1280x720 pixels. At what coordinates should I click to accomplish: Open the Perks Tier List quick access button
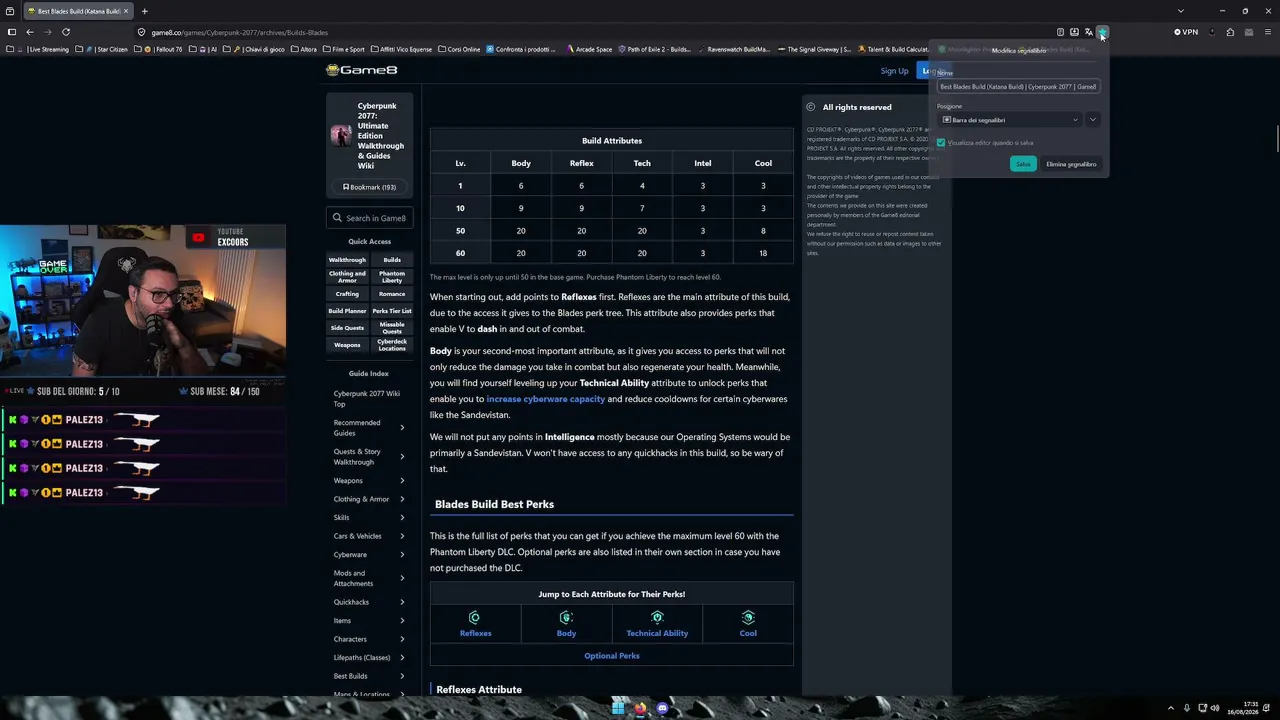pos(392,311)
